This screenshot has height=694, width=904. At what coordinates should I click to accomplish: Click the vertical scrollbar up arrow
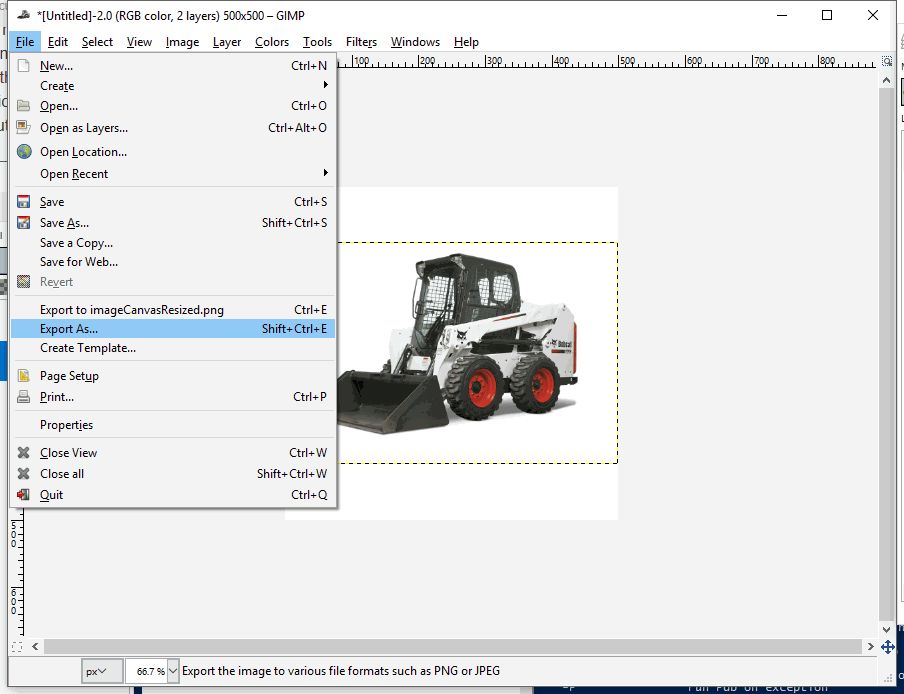click(x=887, y=81)
